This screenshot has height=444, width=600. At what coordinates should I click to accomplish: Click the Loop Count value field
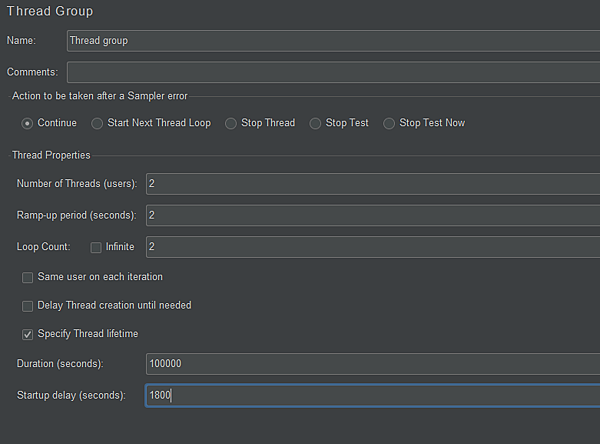[373, 247]
